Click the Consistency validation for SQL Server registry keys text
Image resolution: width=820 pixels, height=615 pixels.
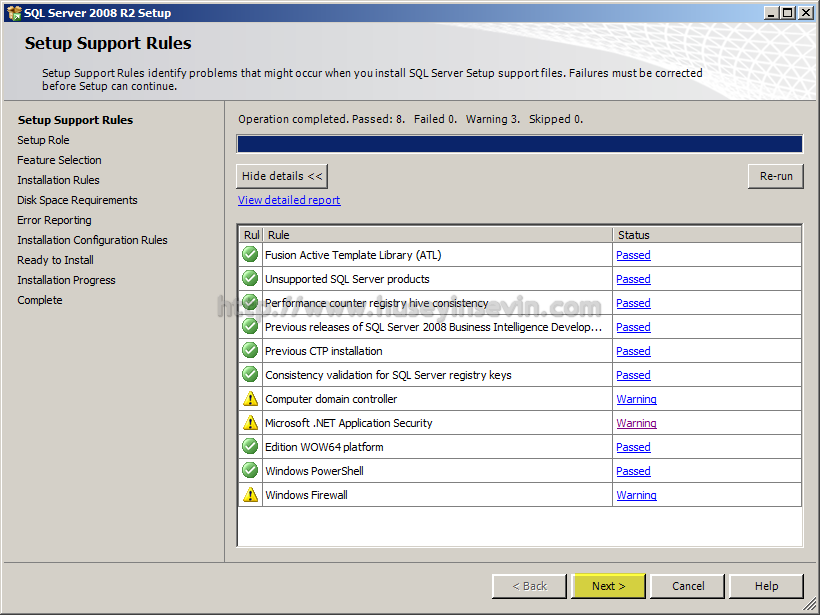388,375
